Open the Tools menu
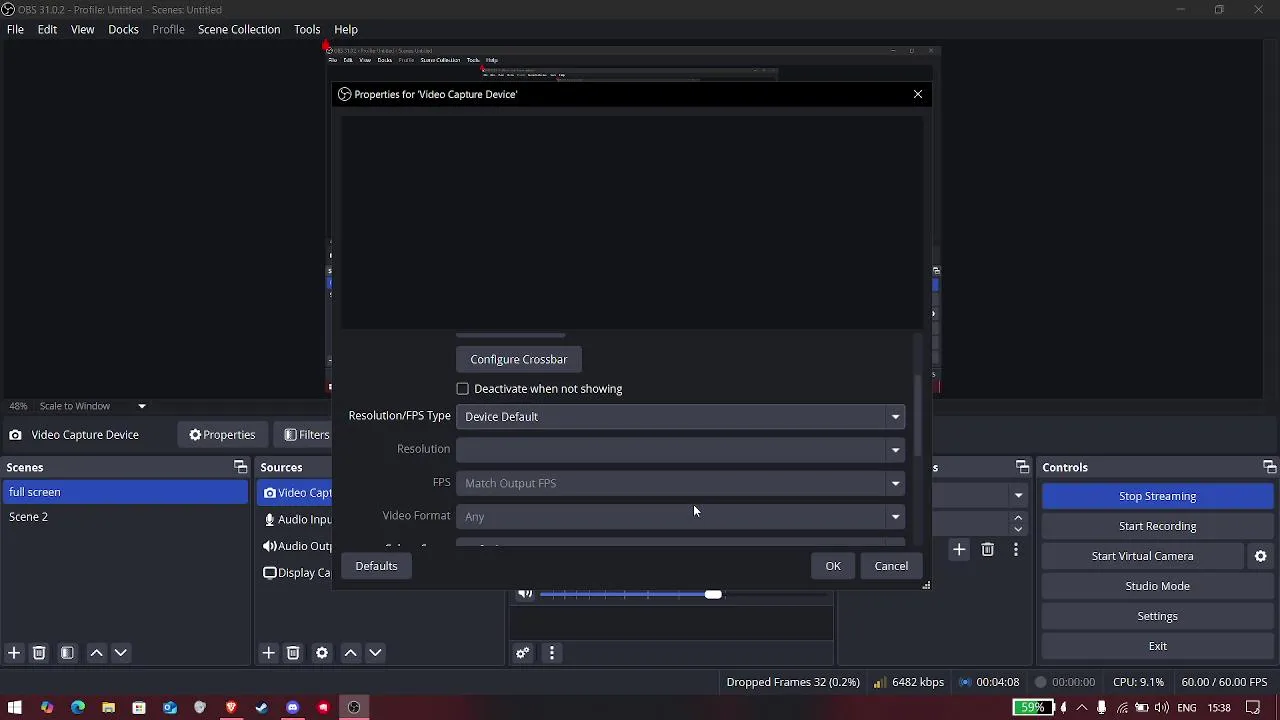This screenshot has height=720, width=1280. point(307,29)
